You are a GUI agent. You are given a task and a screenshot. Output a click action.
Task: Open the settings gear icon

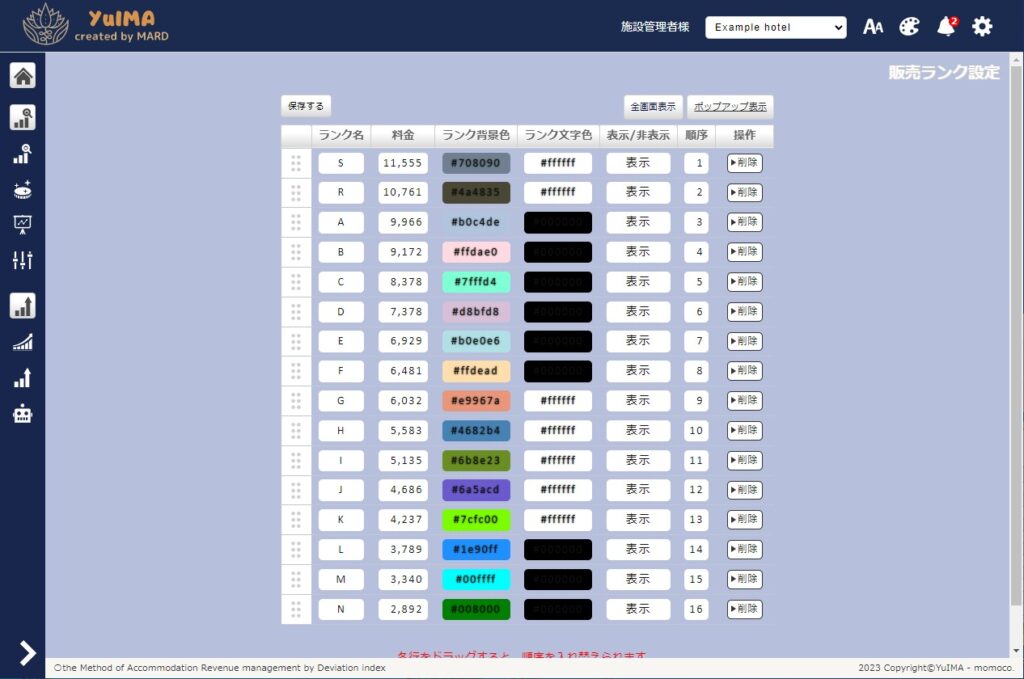983,27
